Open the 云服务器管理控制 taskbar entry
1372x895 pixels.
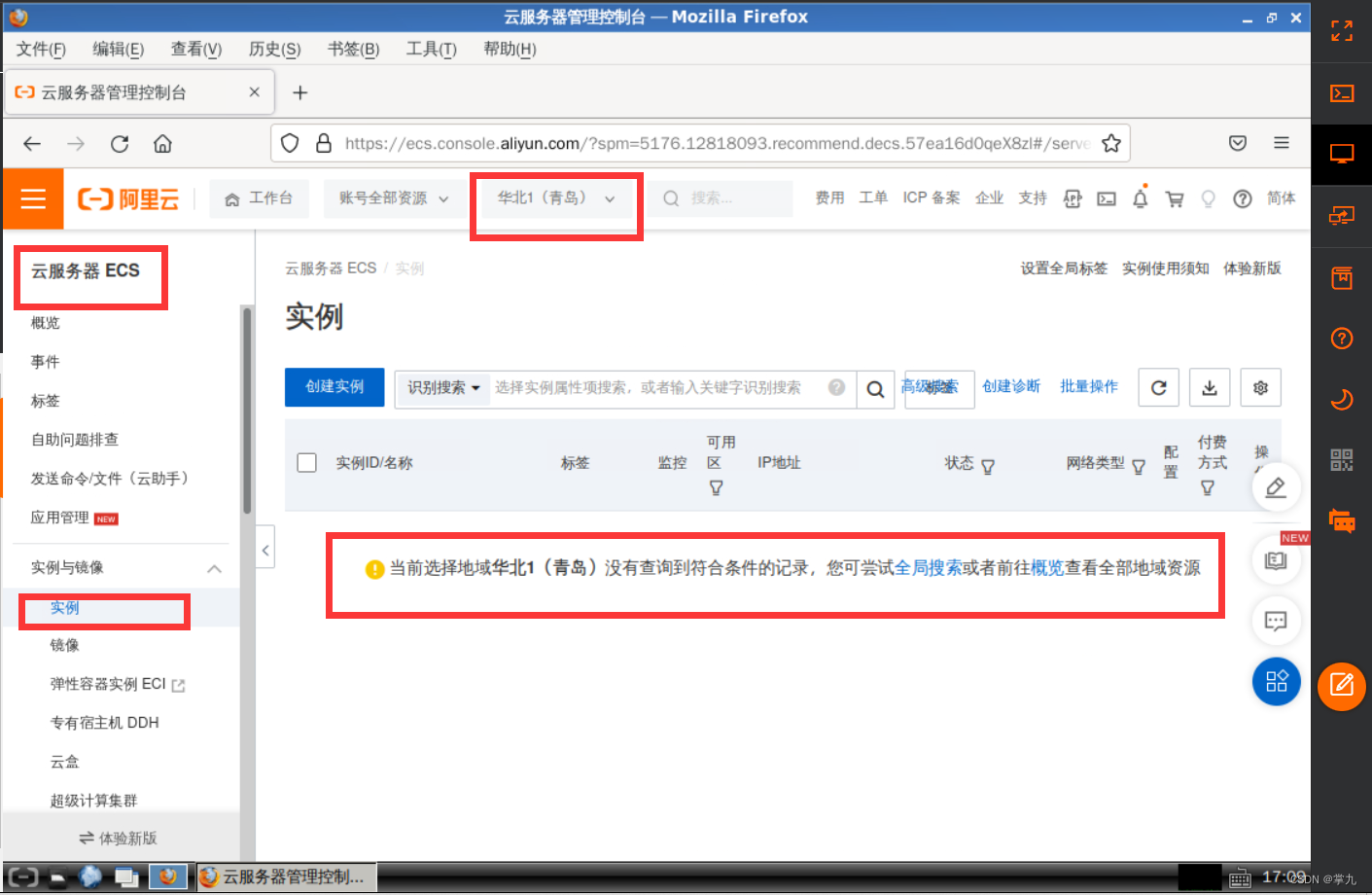coord(285,877)
